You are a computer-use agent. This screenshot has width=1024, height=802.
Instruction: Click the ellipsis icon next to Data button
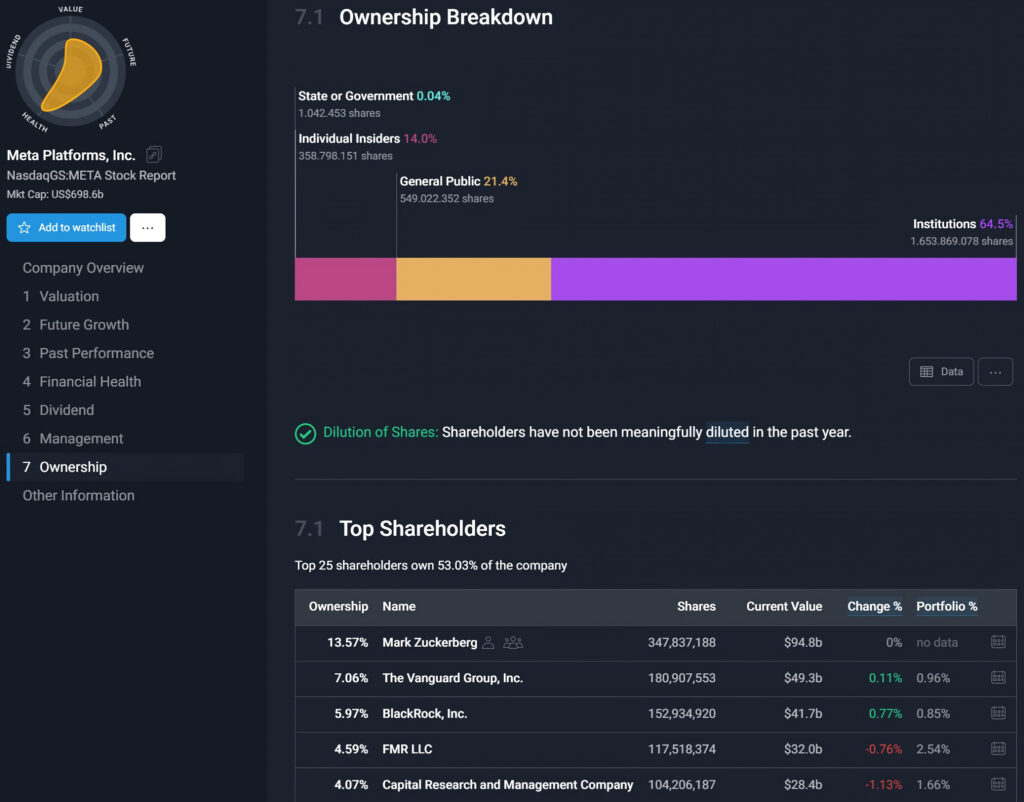995,371
